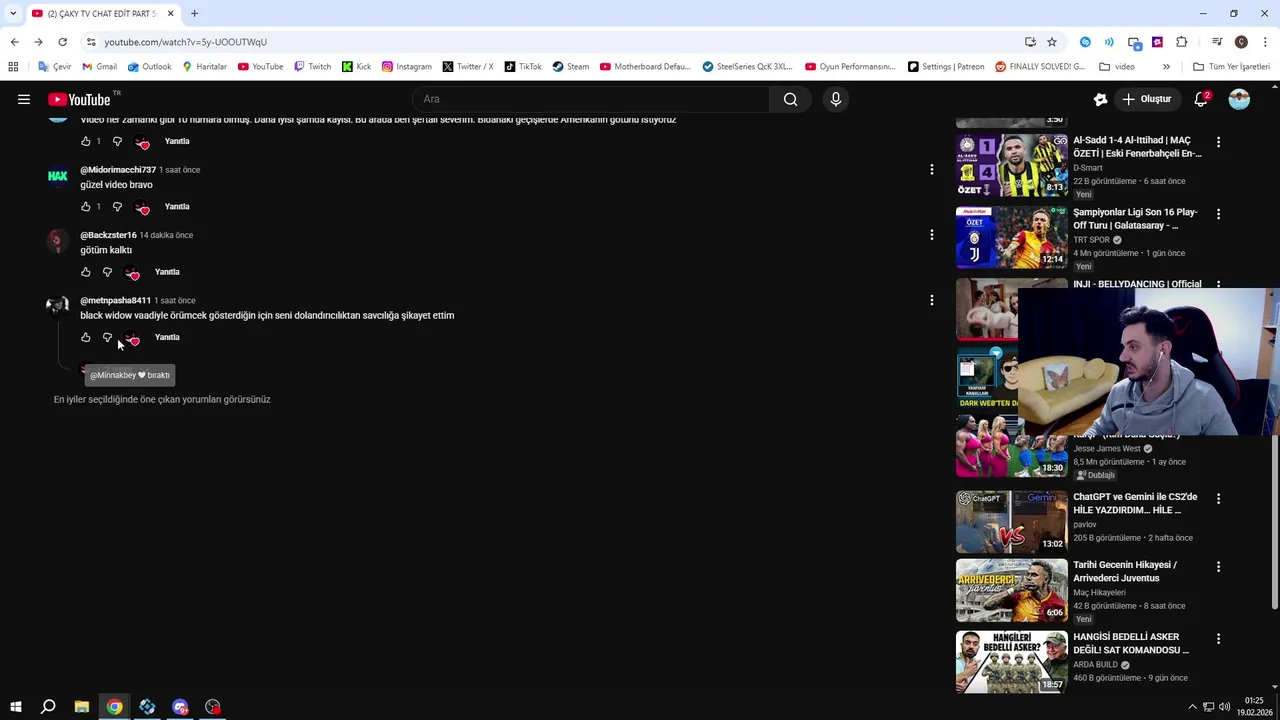Open more options for ChatGPT vs Gemini video
This screenshot has height=720, width=1280.
(x=1218, y=498)
